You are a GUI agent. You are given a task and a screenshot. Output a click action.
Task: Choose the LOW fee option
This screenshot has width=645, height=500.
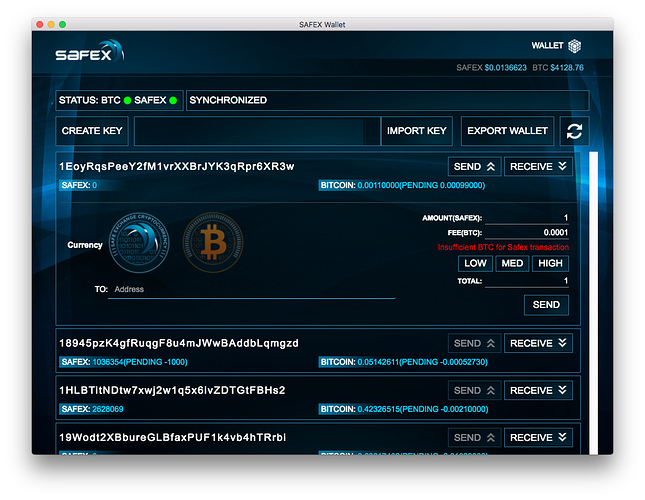coord(475,264)
